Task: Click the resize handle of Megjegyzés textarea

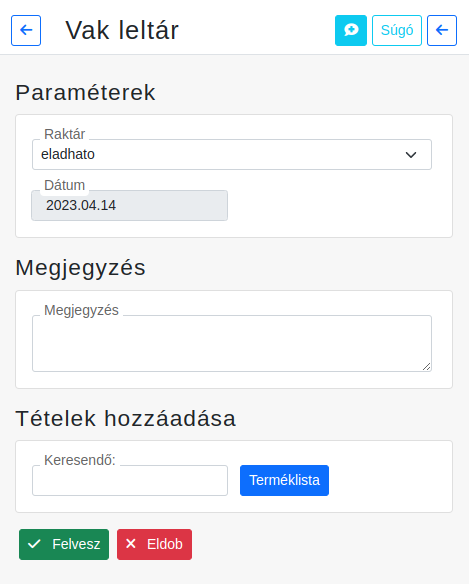Action: [x=427, y=366]
